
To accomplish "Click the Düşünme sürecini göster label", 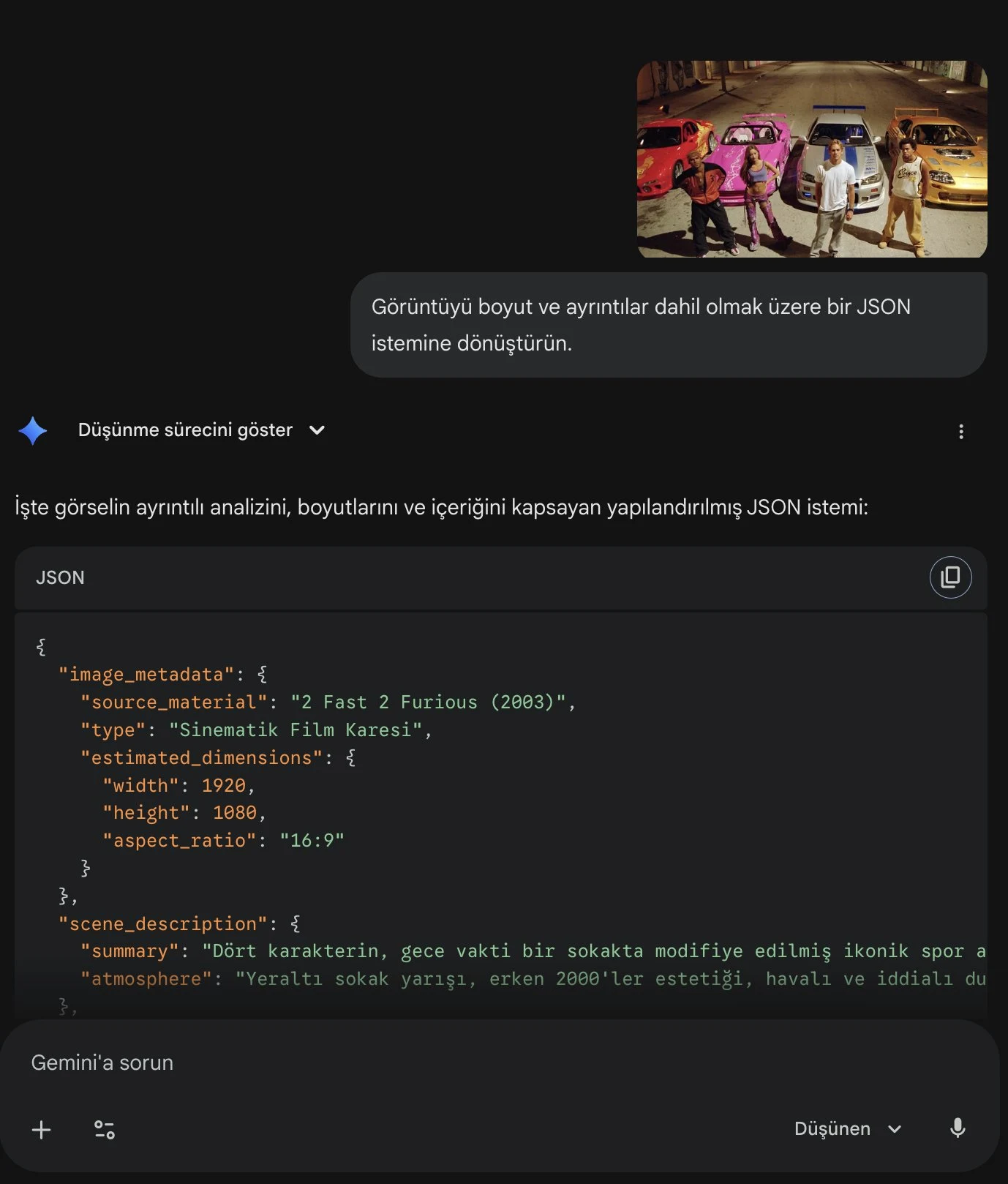I will pos(185,430).
